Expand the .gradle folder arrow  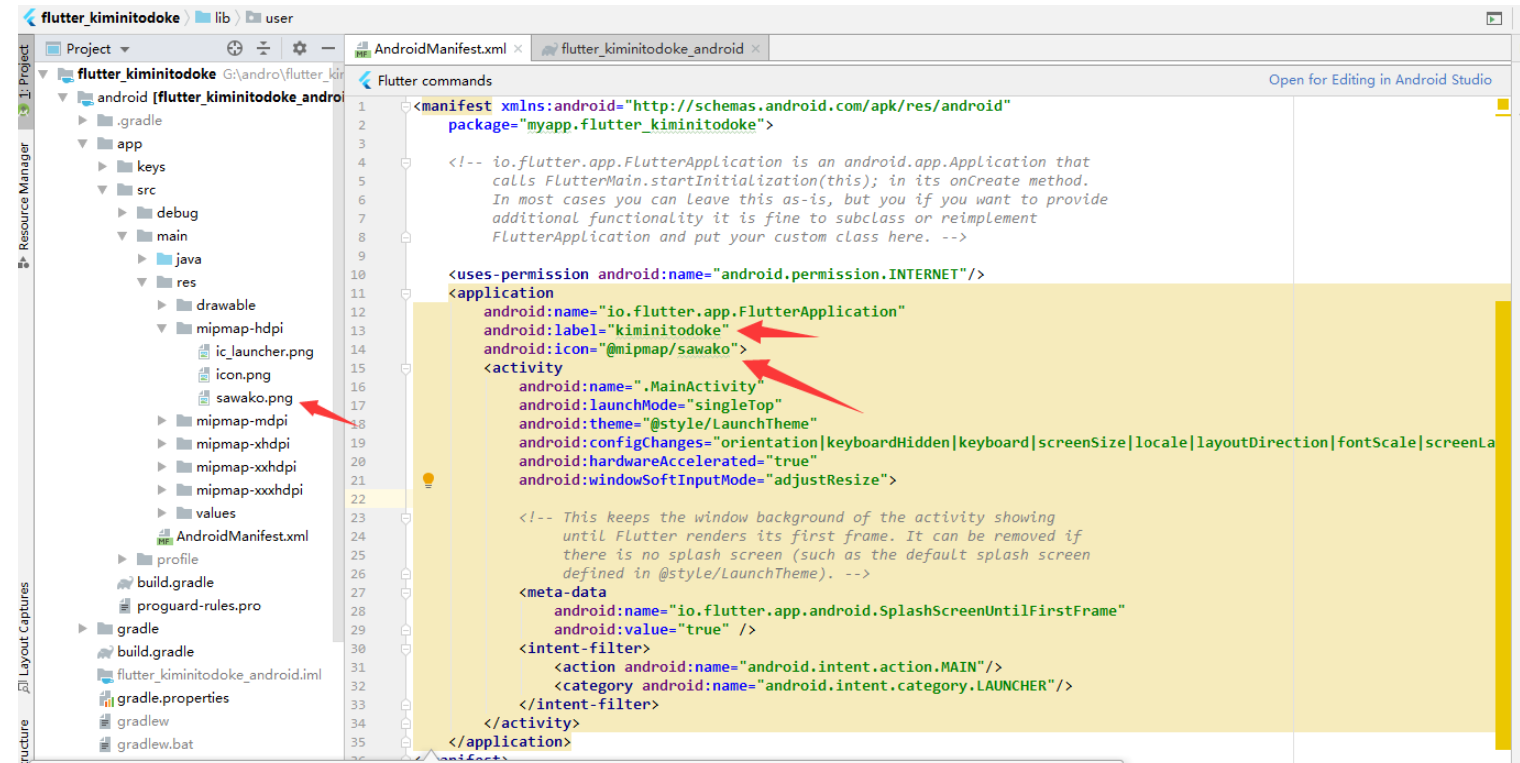click(84, 120)
